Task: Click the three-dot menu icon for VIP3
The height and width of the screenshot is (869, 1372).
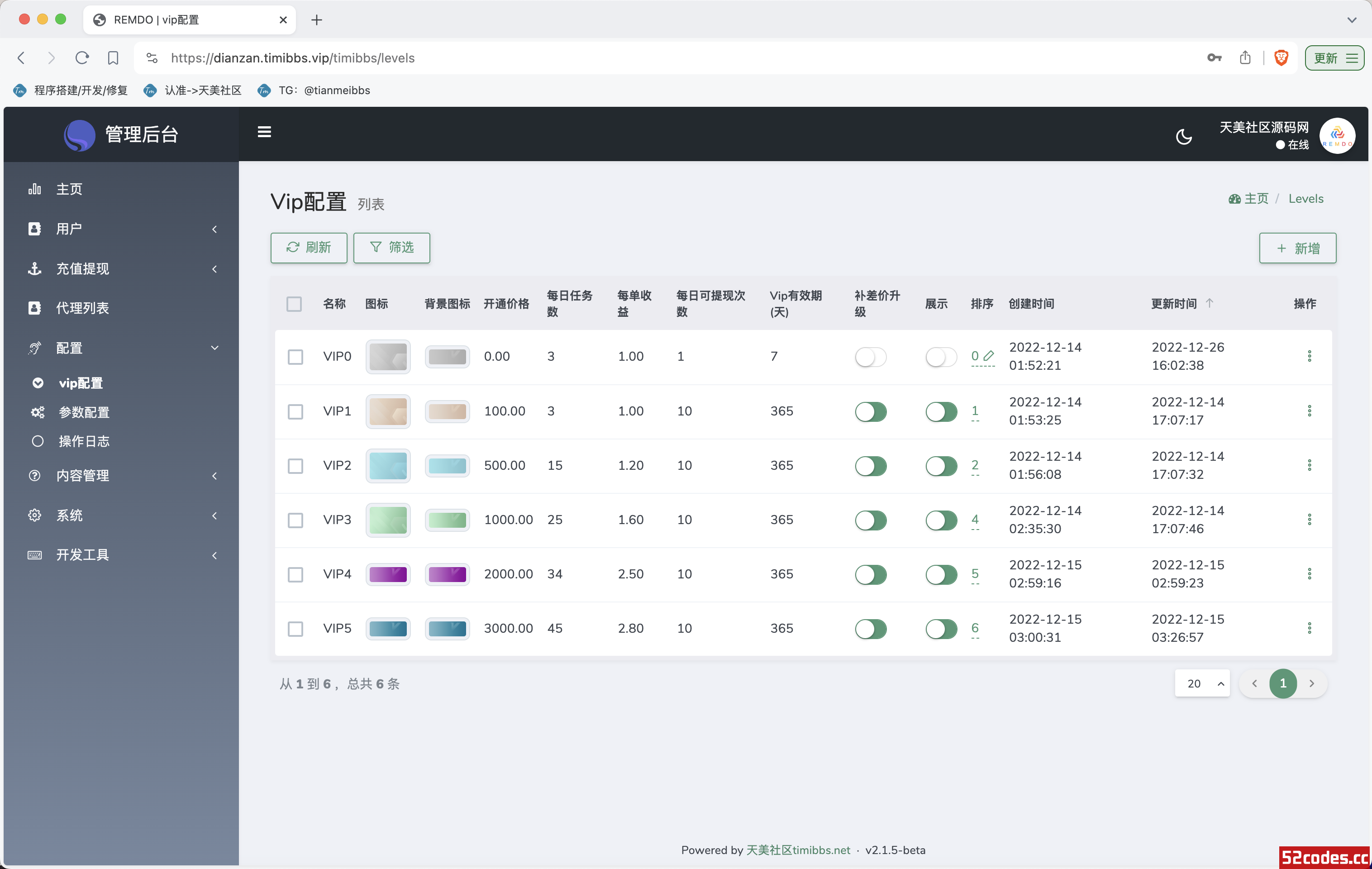Action: [x=1310, y=519]
